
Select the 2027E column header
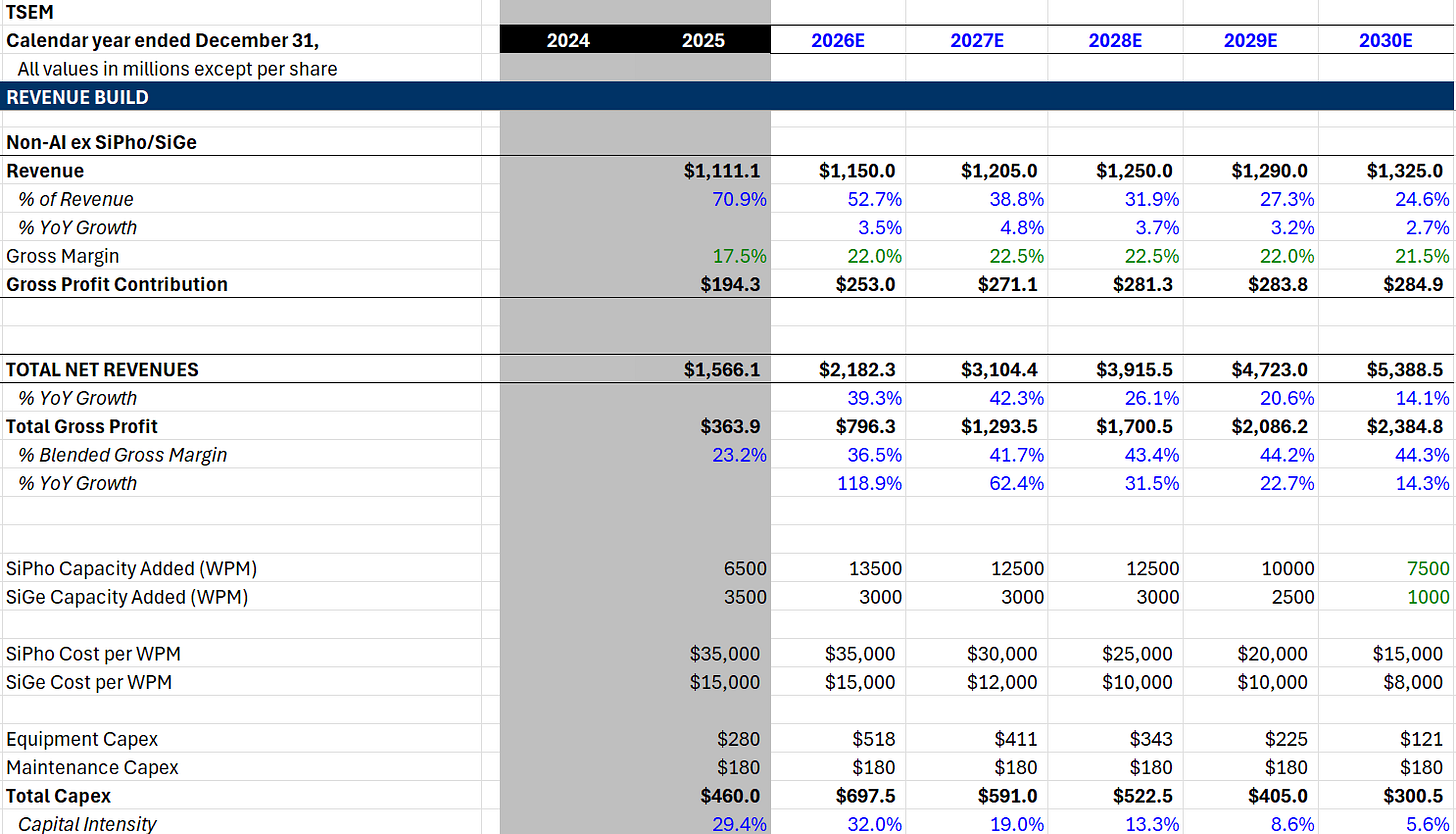click(979, 40)
